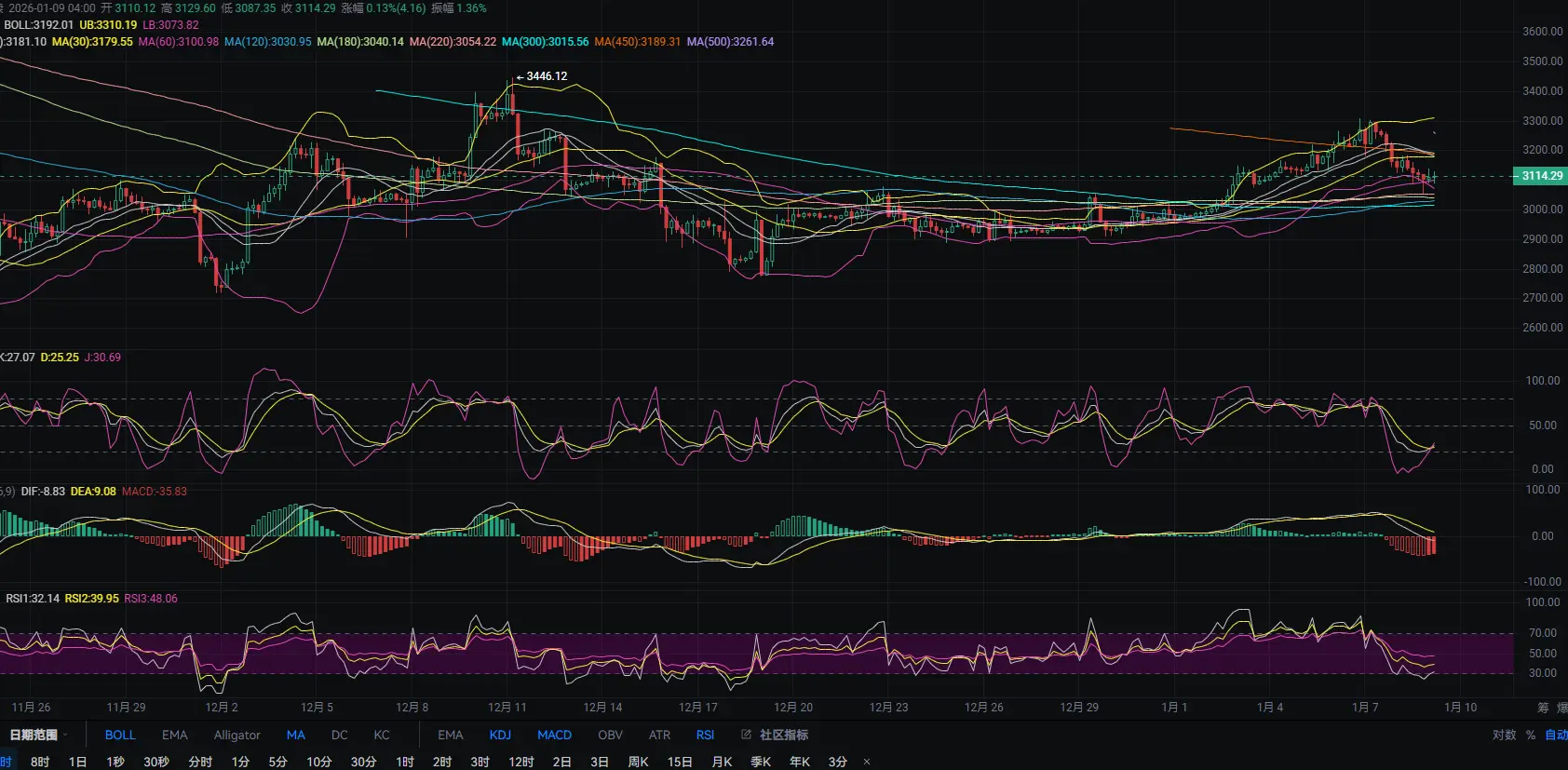Open the 筹 chip distribution panel

(x=1543, y=707)
